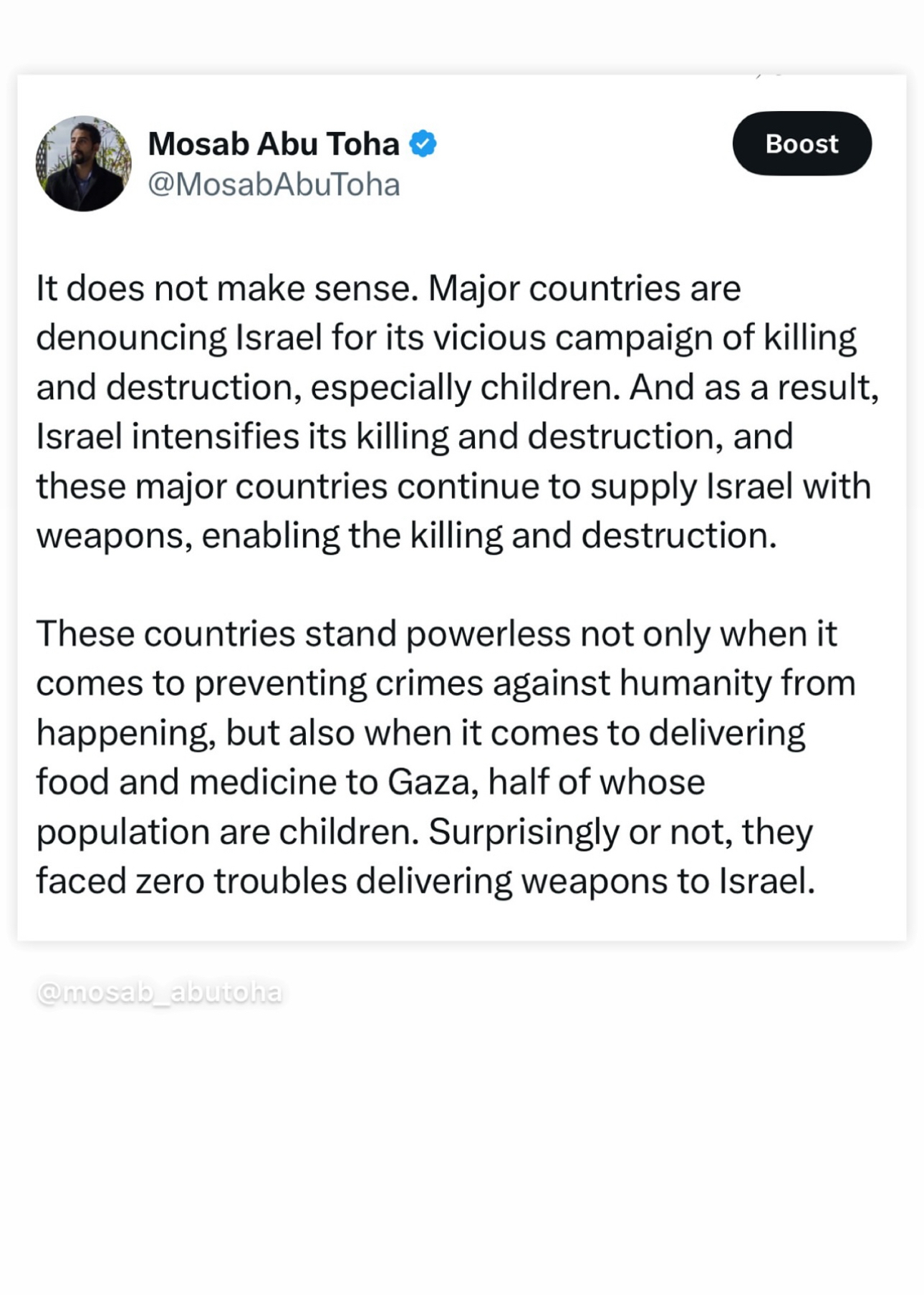
Task: Click the word "preventing" in the second paragraph
Action: point(281,683)
